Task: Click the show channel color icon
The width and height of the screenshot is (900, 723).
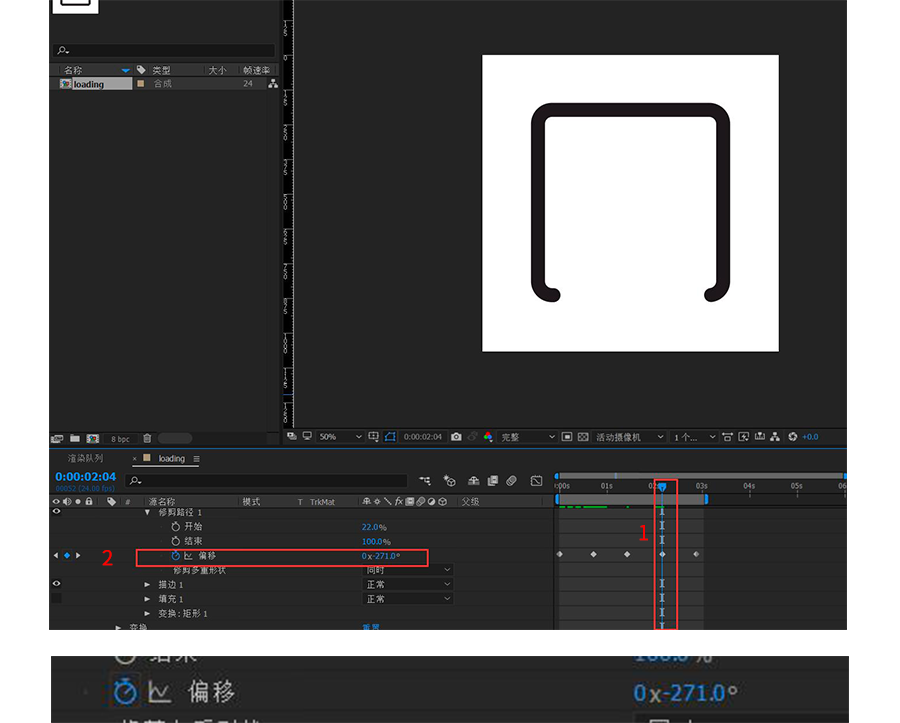Action: click(x=488, y=437)
